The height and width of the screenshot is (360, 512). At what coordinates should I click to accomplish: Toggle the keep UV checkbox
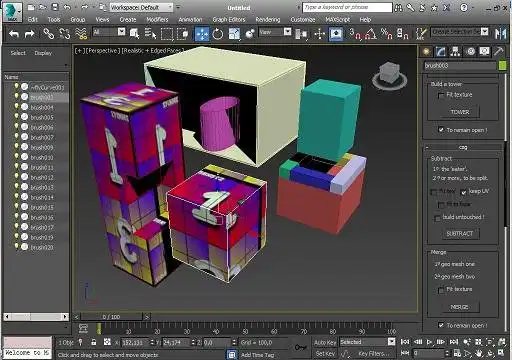pyautogui.click(x=464, y=192)
